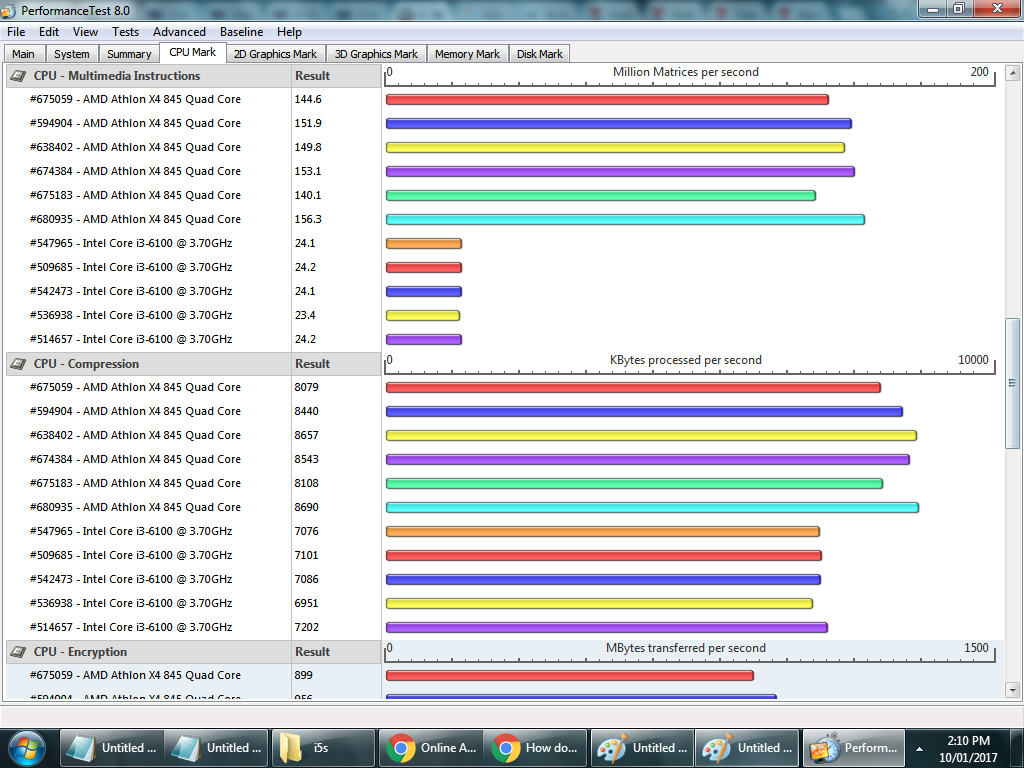Select #536938 Intel Core i3-6100 Compression row
This screenshot has width=1024, height=768.
pyautogui.click(x=131, y=603)
